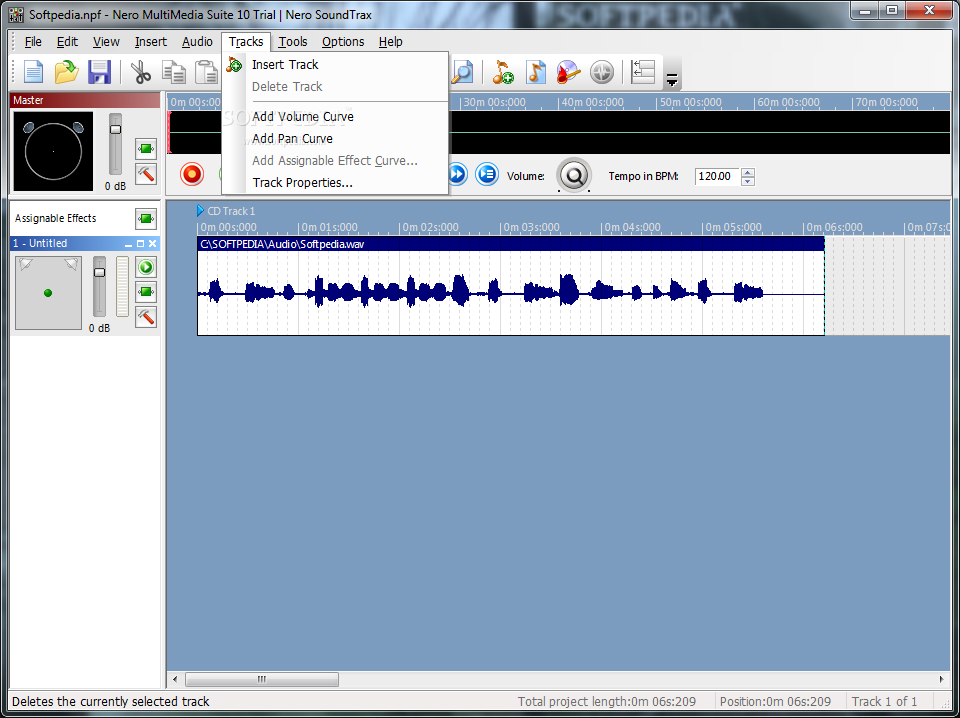This screenshot has width=960, height=718.
Task: Click the Master panel title bar
Action: (x=84, y=100)
